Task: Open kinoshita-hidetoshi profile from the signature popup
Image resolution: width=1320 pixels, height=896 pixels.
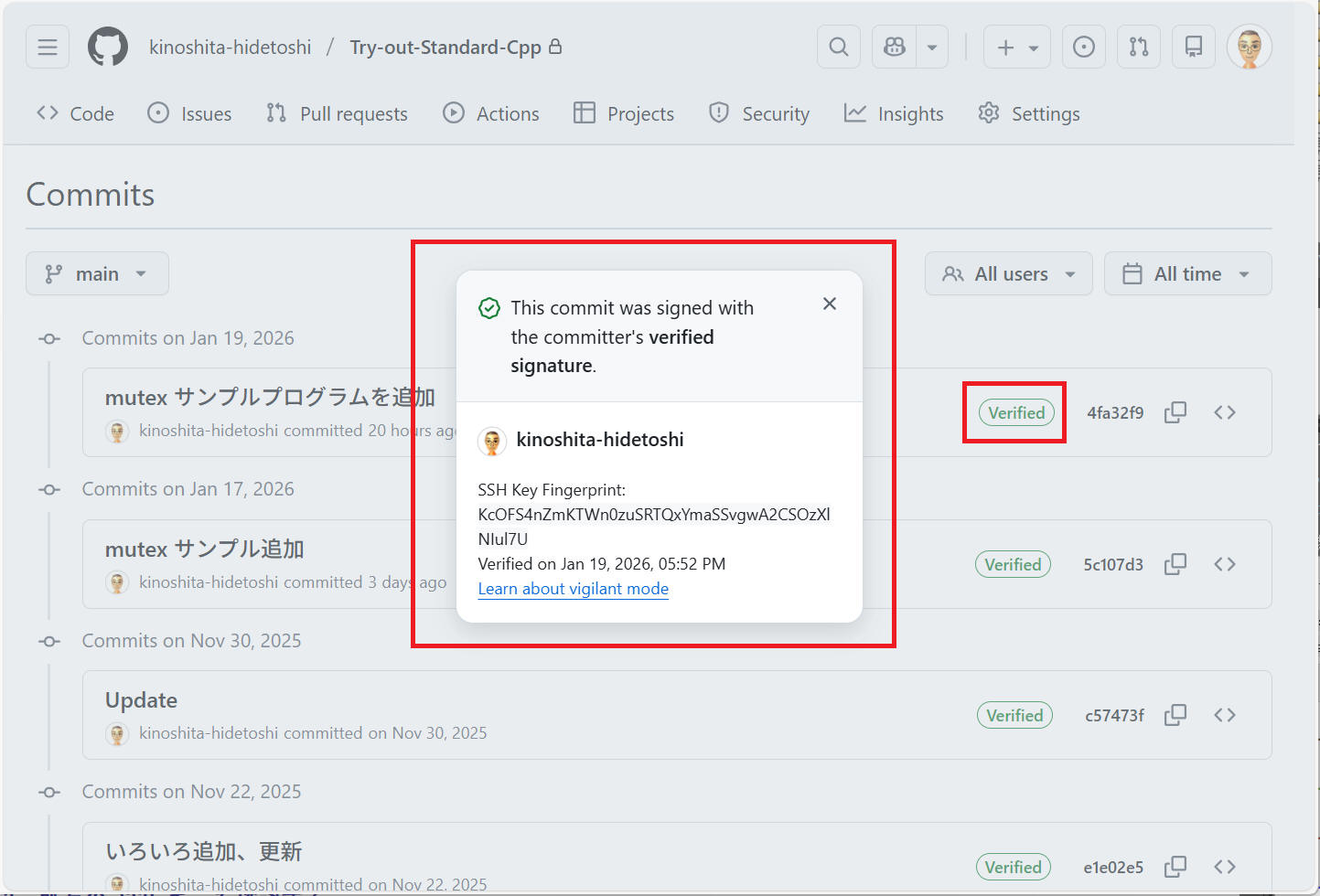Action: [x=599, y=440]
